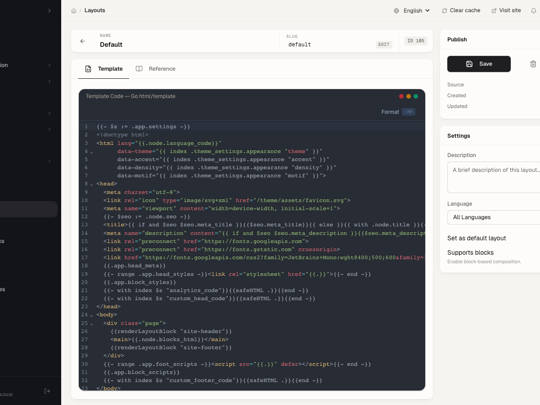540x405 pixels.
Task: Click the Reference tab book icon
Action: coord(139,69)
